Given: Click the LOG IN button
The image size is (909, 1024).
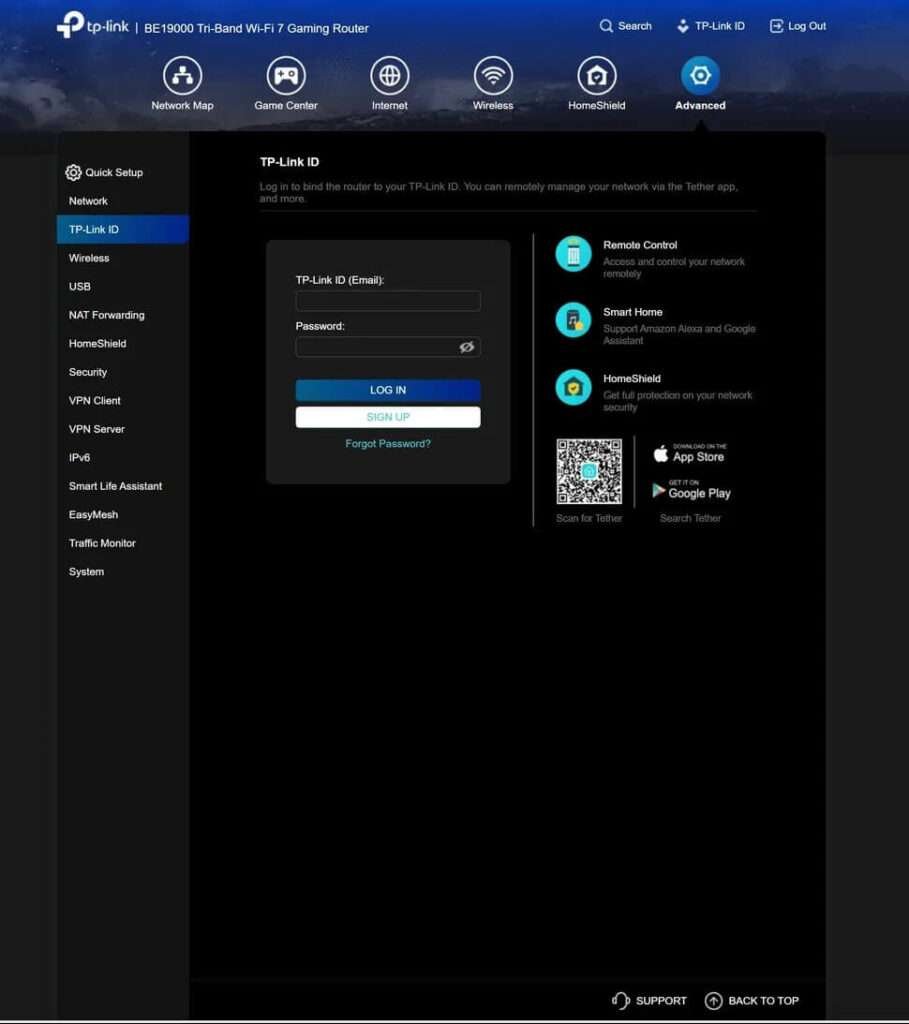Looking at the screenshot, I should coord(388,390).
